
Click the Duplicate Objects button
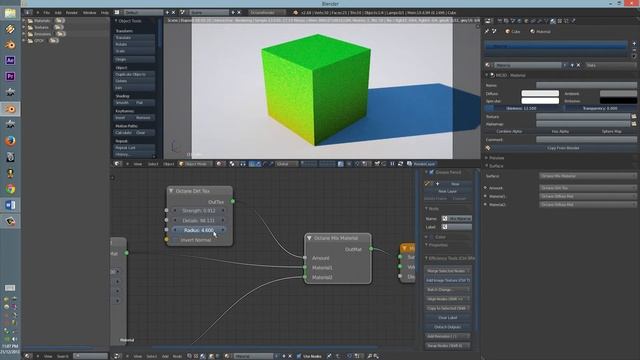pos(134,74)
